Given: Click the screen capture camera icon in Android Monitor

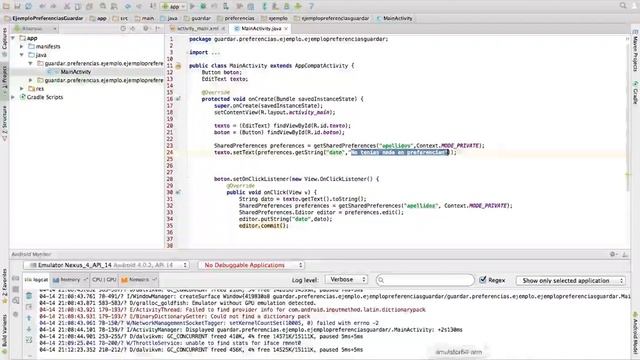Looking at the screenshot, I should 16,278.
